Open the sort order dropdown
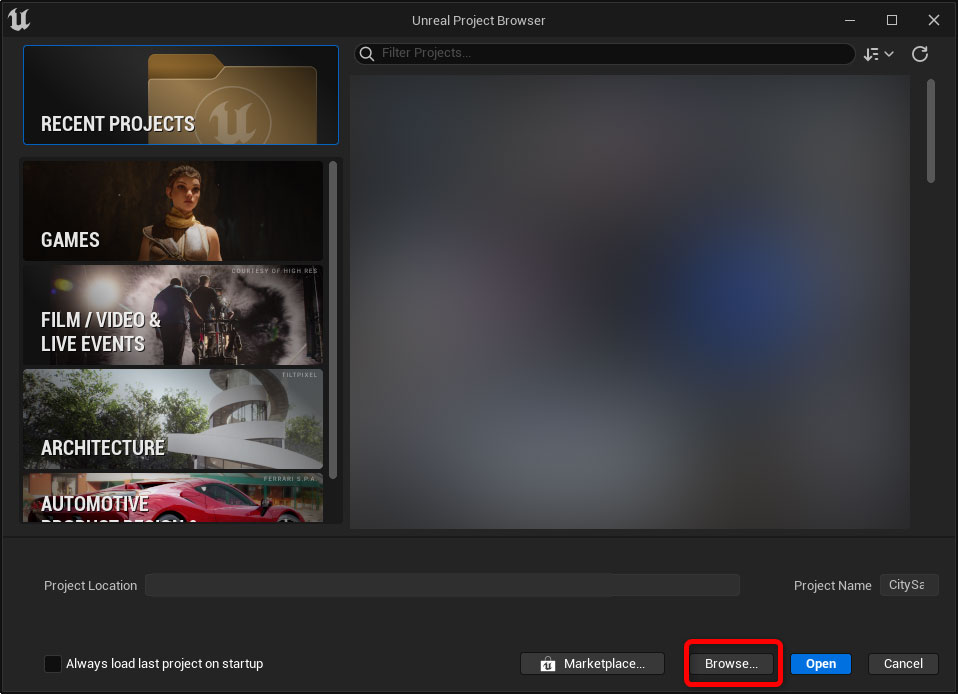 (879, 54)
